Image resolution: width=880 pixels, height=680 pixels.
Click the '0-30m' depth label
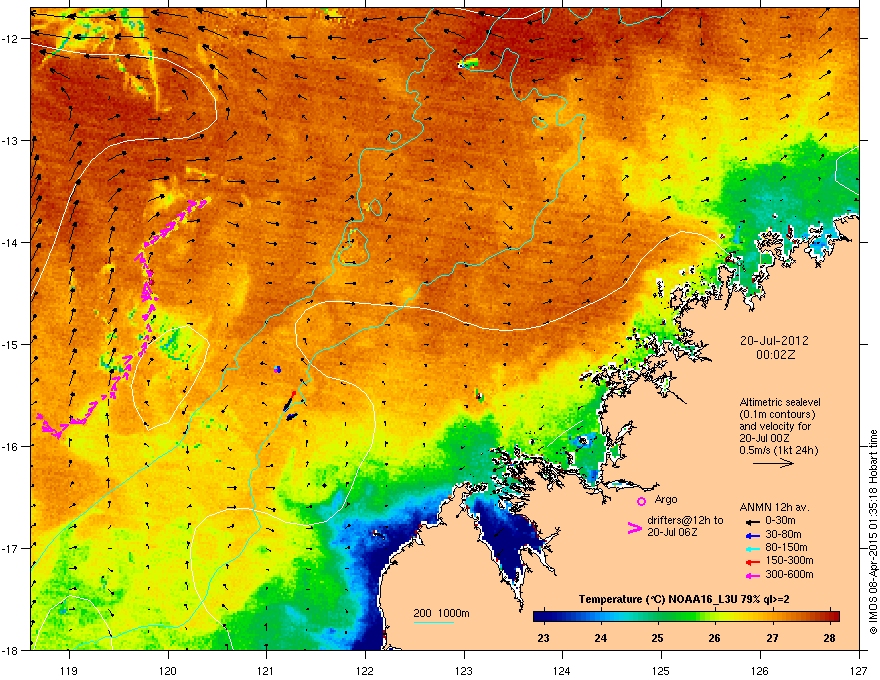point(781,521)
